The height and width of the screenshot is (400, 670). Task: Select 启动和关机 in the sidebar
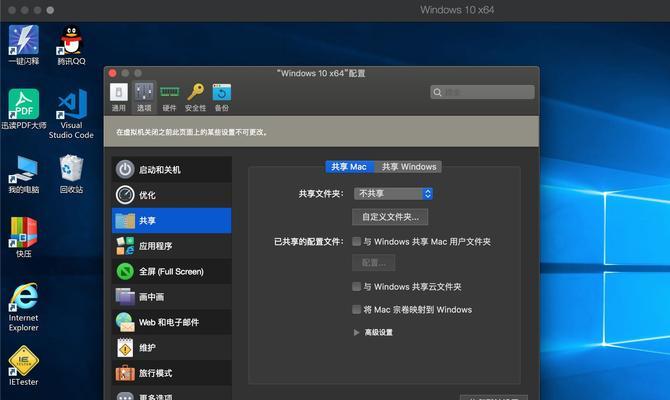pyautogui.click(x=172, y=170)
